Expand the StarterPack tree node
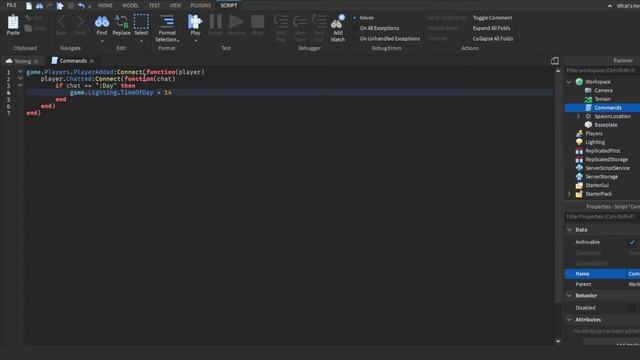Viewport: 640px width, 360px height. [569, 194]
